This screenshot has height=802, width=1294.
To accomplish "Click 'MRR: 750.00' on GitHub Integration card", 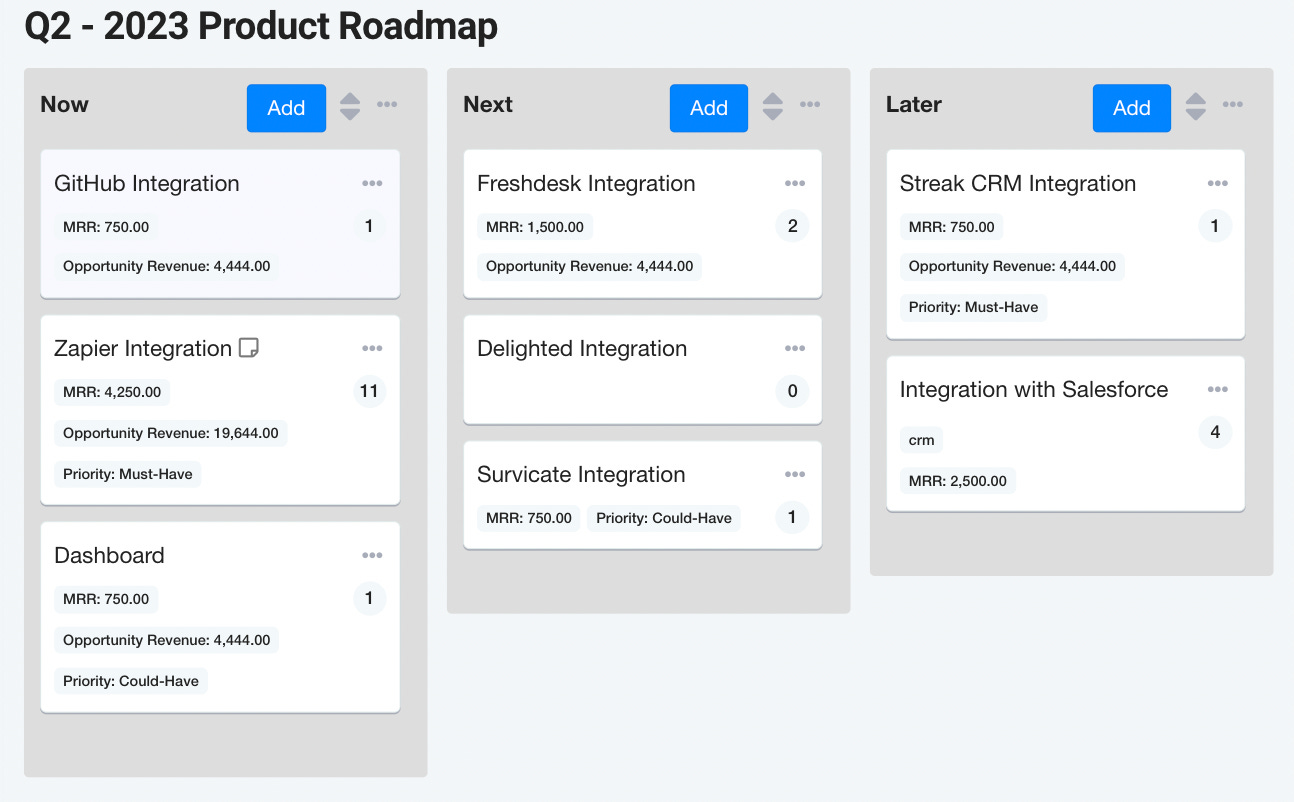I will [x=106, y=227].
